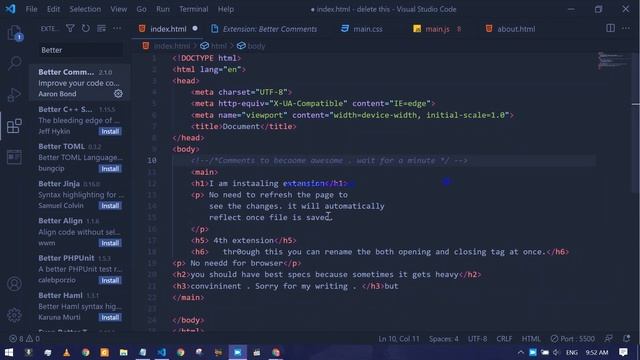
Task: Click line number 10 in gutter
Action: coord(152,160)
